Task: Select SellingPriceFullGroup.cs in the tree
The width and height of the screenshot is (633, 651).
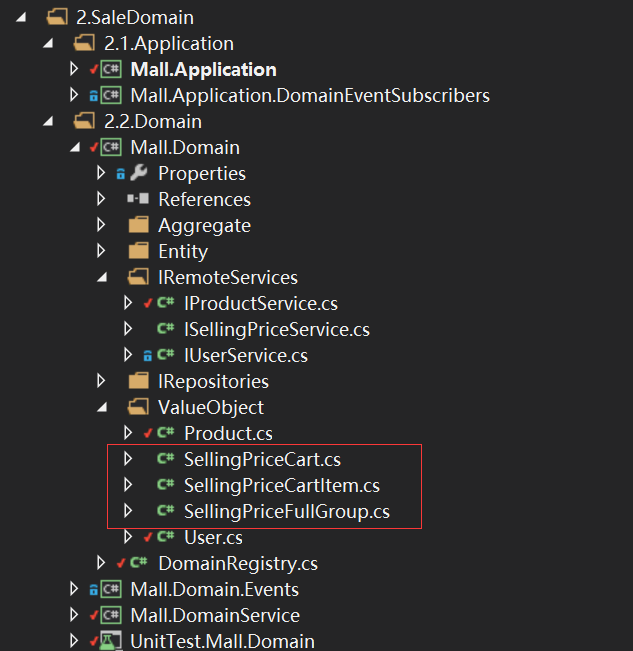Action: [286, 511]
